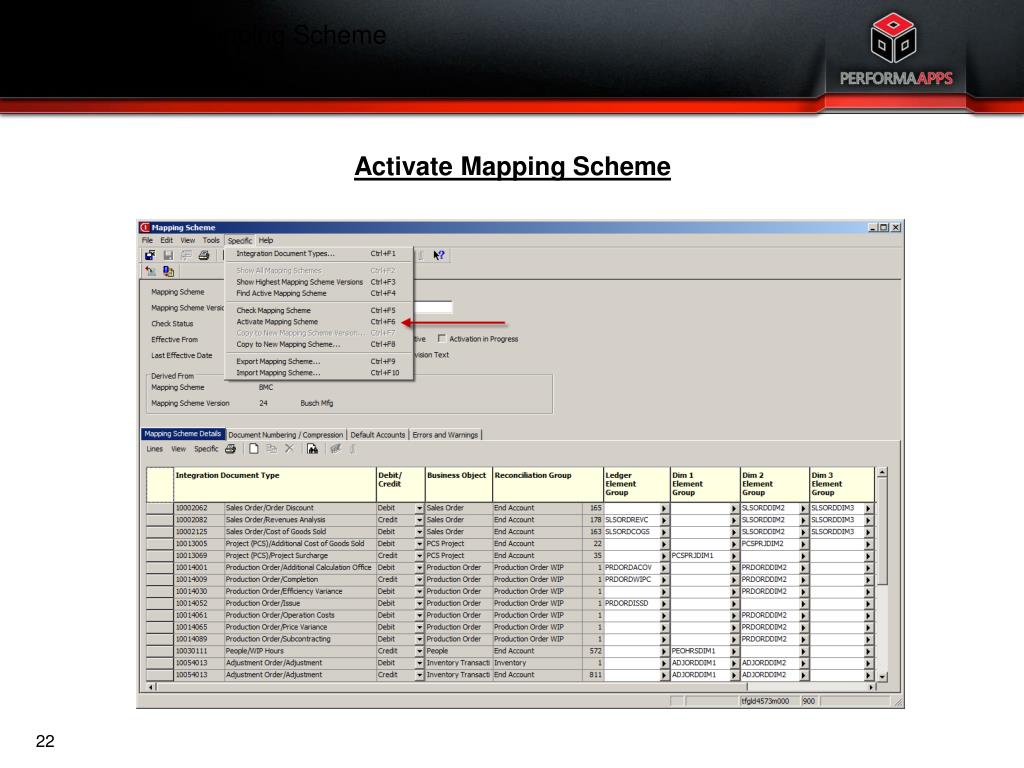Image resolution: width=1024 pixels, height=768 pixels.
Task: Open the File menu
Action: 148,240
